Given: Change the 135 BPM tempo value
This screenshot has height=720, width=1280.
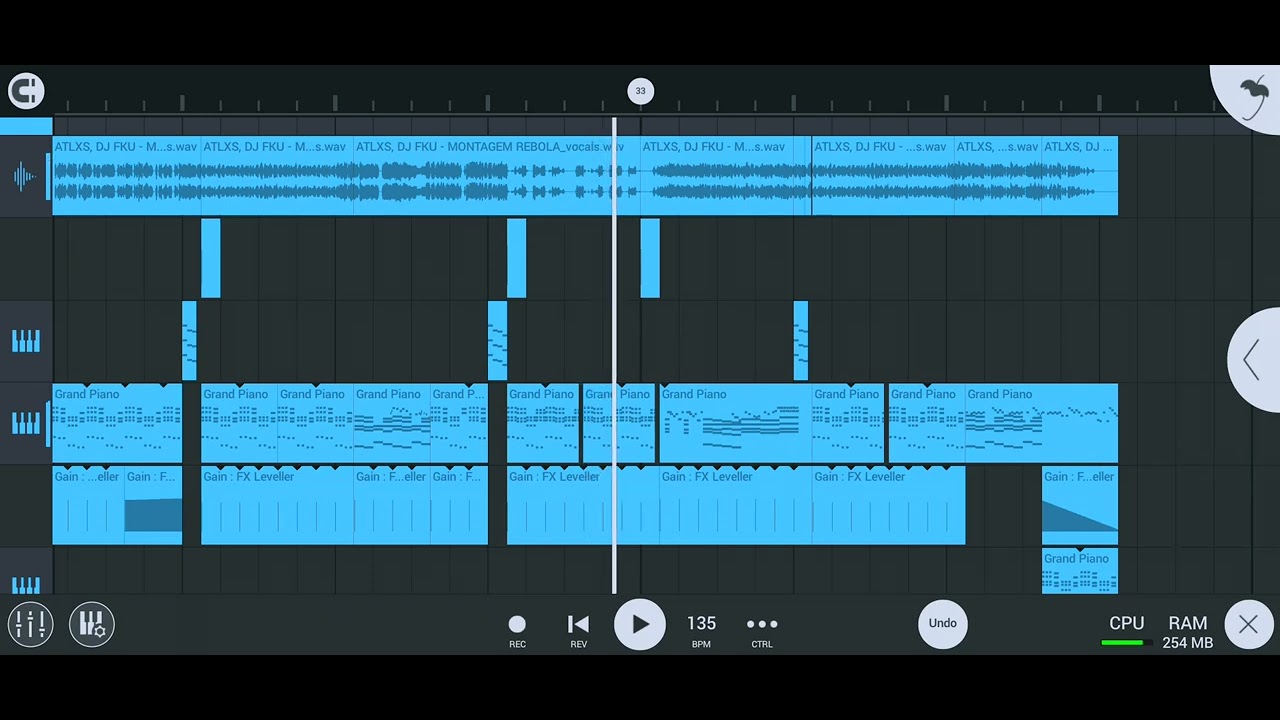Looking at the screenshot, I should pos(701,630).
